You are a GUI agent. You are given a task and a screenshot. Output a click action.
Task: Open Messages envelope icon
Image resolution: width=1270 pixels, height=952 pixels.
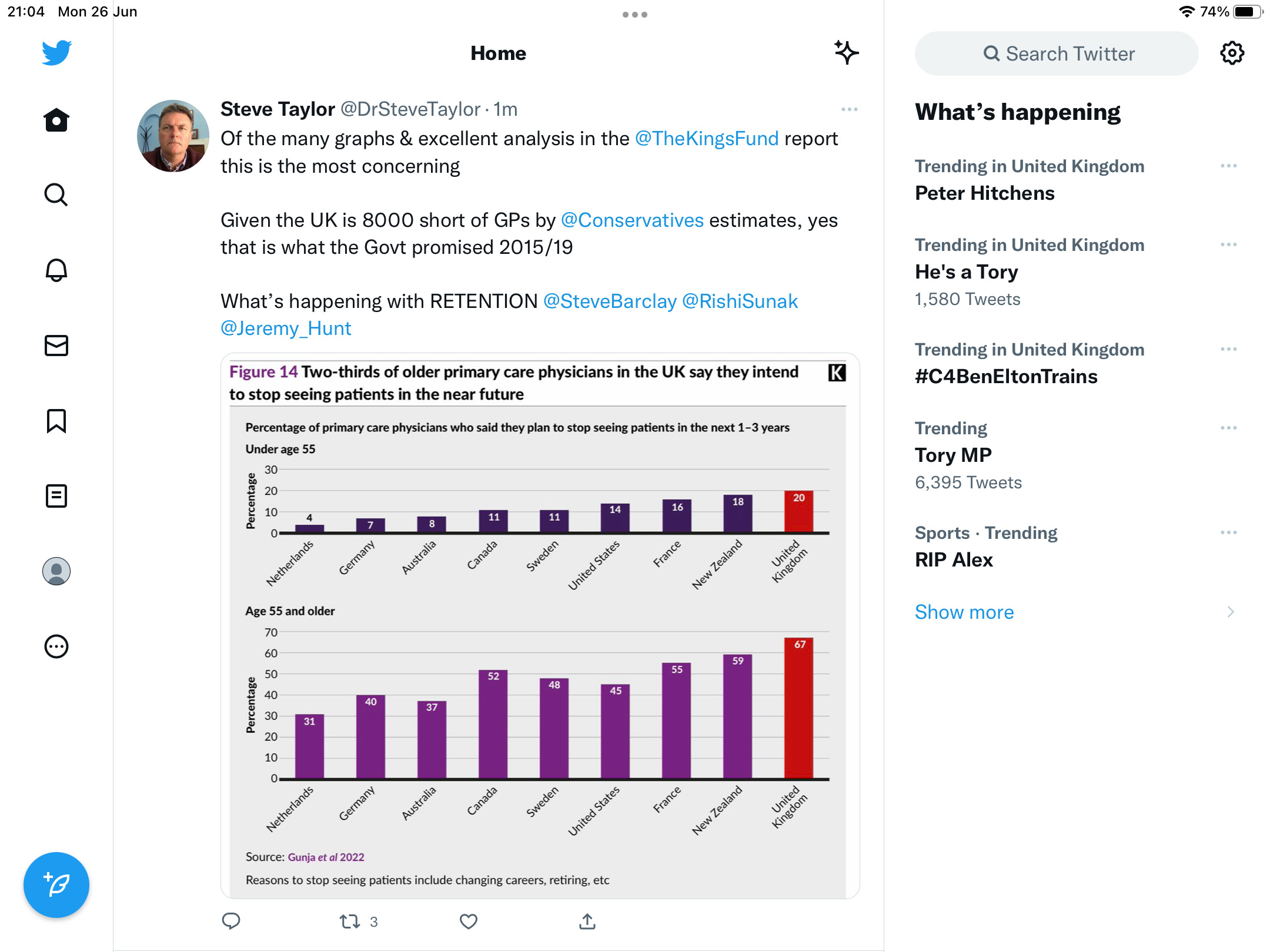click(56, 346)
